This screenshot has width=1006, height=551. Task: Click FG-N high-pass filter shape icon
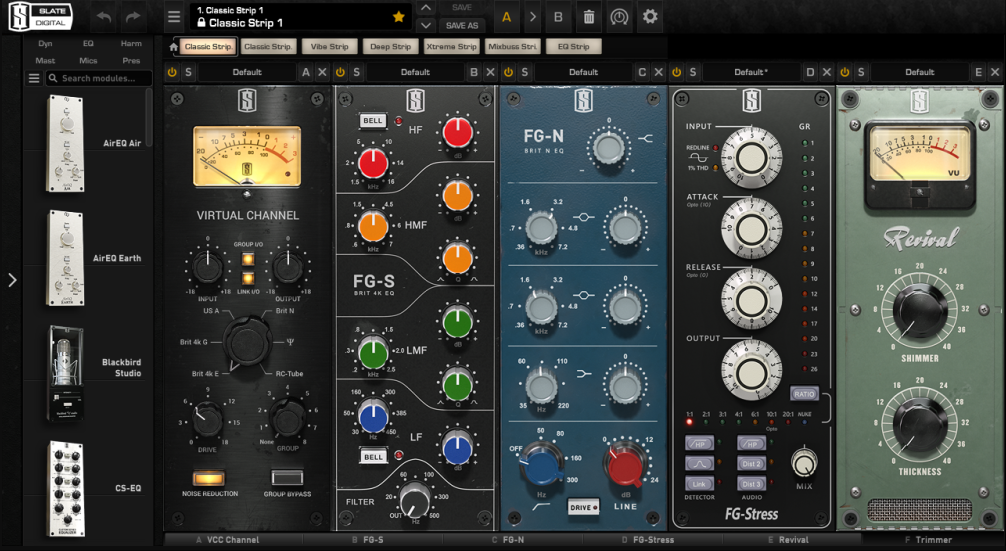click(540, 507)
